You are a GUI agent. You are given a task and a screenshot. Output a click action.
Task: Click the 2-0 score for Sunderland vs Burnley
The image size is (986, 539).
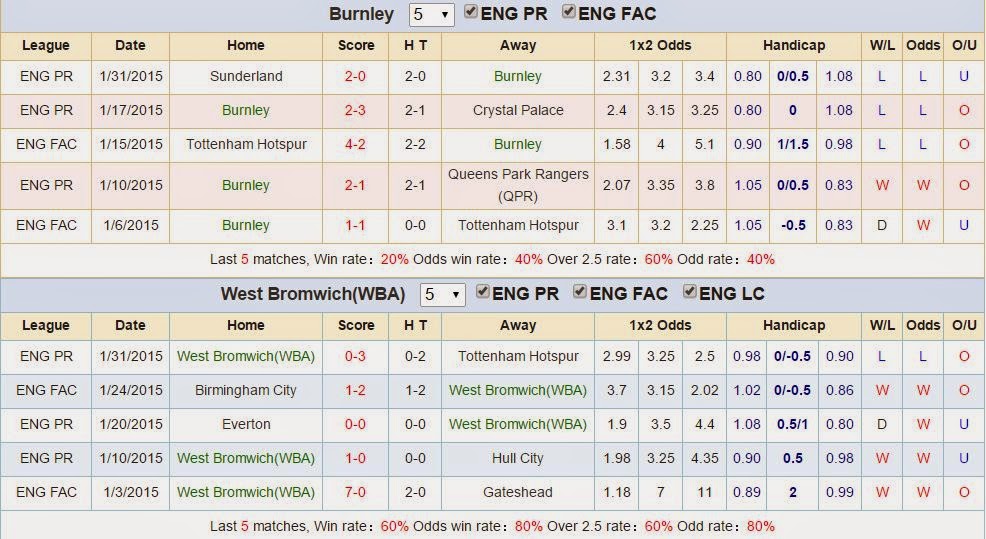pyautogui.click(x=355, y=76)
